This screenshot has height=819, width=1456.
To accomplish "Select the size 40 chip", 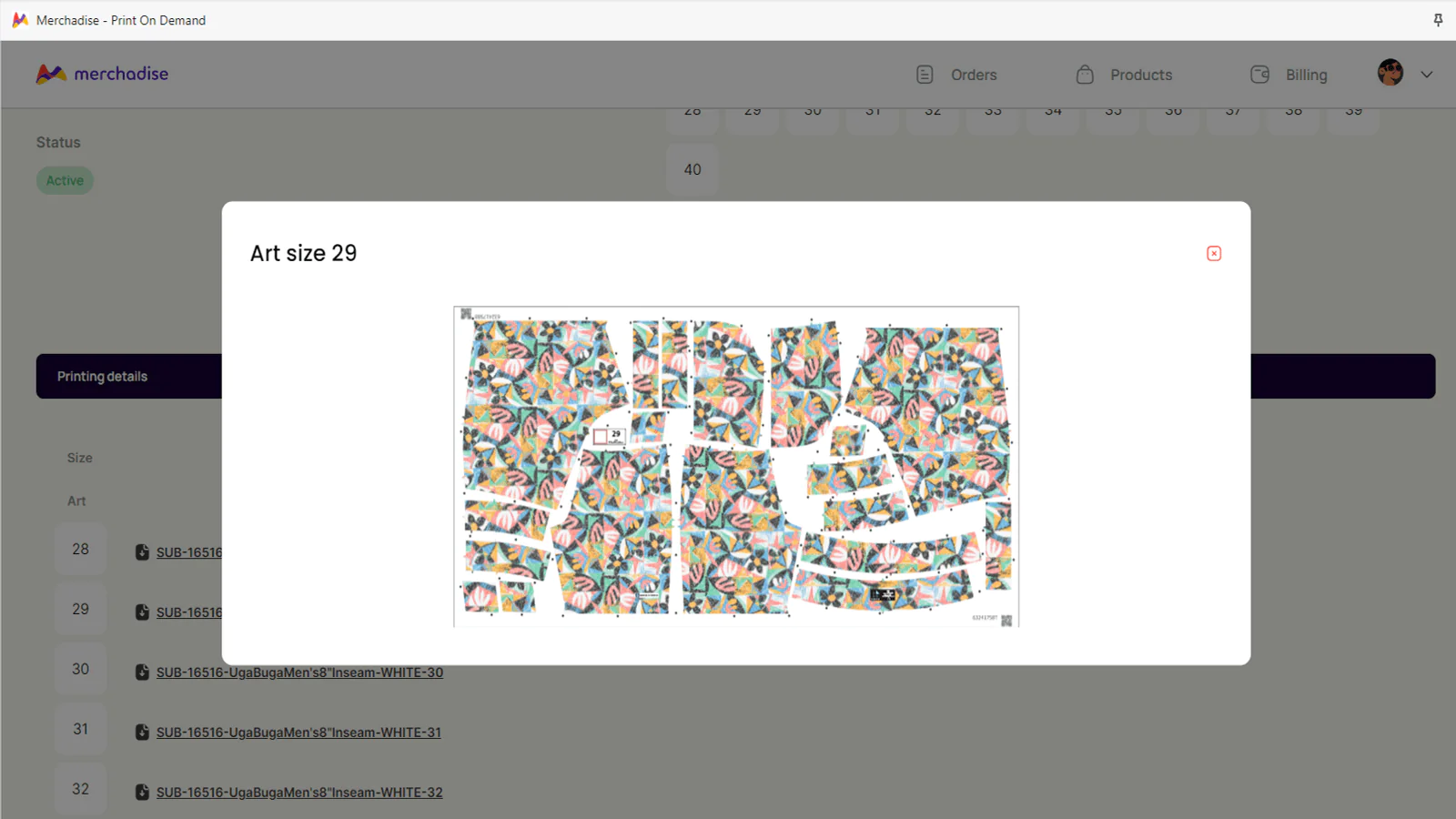I will tap(693, 169).
